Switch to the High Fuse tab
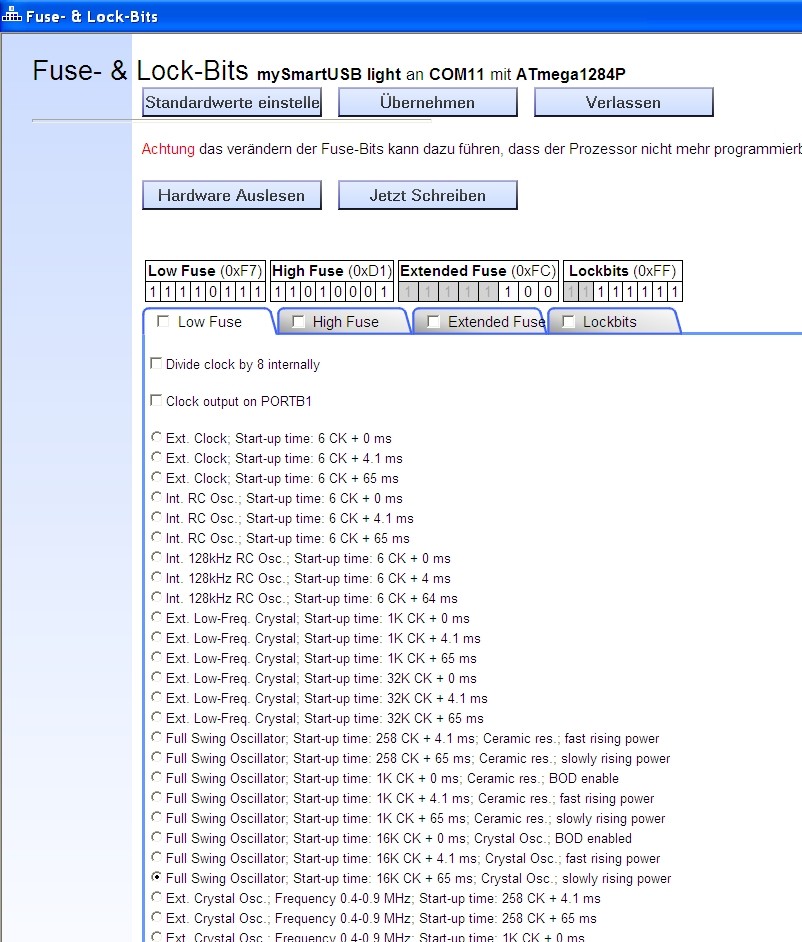Screen dimensions: 802x942 pos(345,322)
